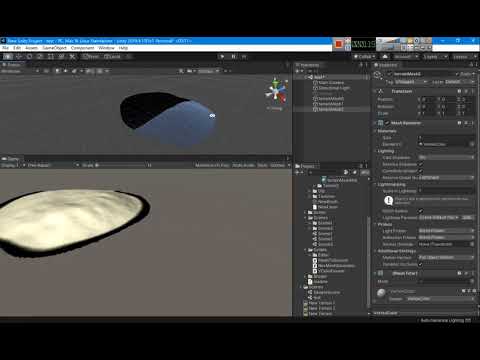This screenshot has width=480, height=360.
Task: Click the Pause button
Action: pos(233,57)
